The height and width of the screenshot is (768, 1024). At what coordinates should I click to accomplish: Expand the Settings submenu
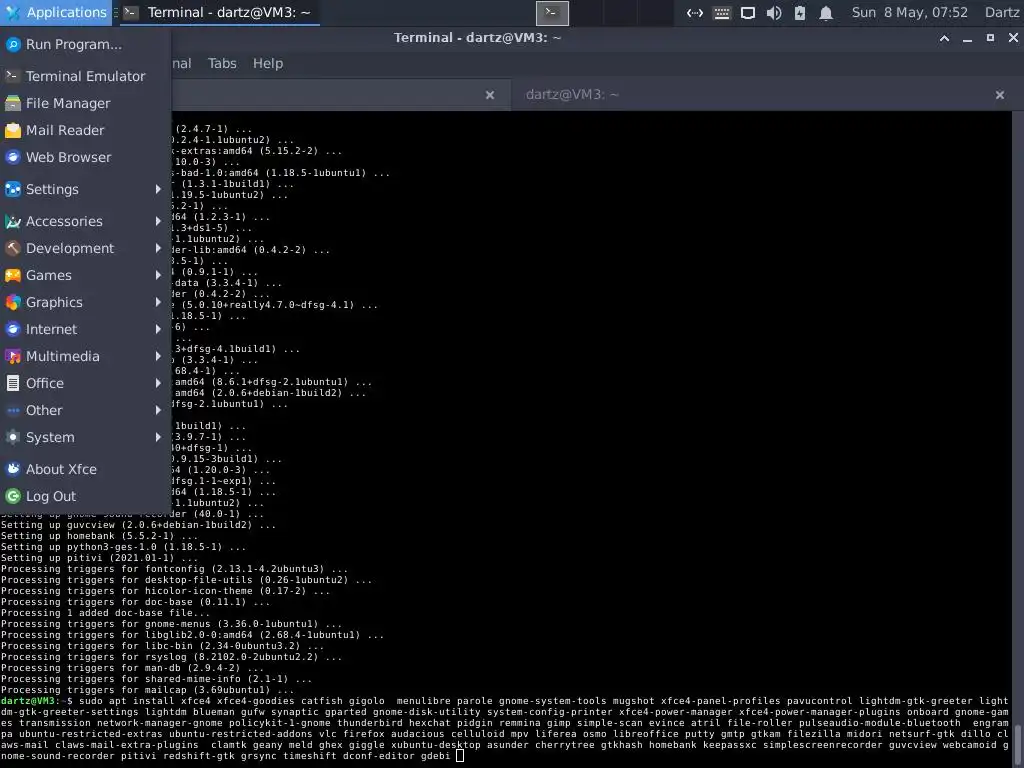pyautogui.click(x=86, y=189)
